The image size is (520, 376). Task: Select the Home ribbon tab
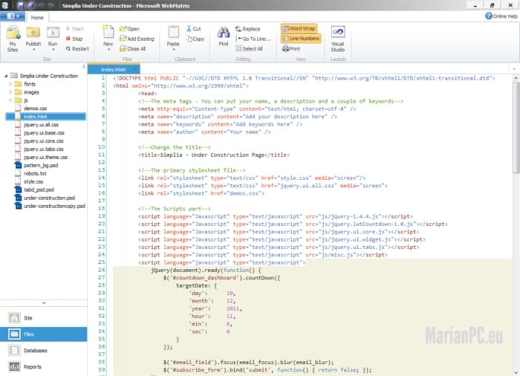pos(37,17)
